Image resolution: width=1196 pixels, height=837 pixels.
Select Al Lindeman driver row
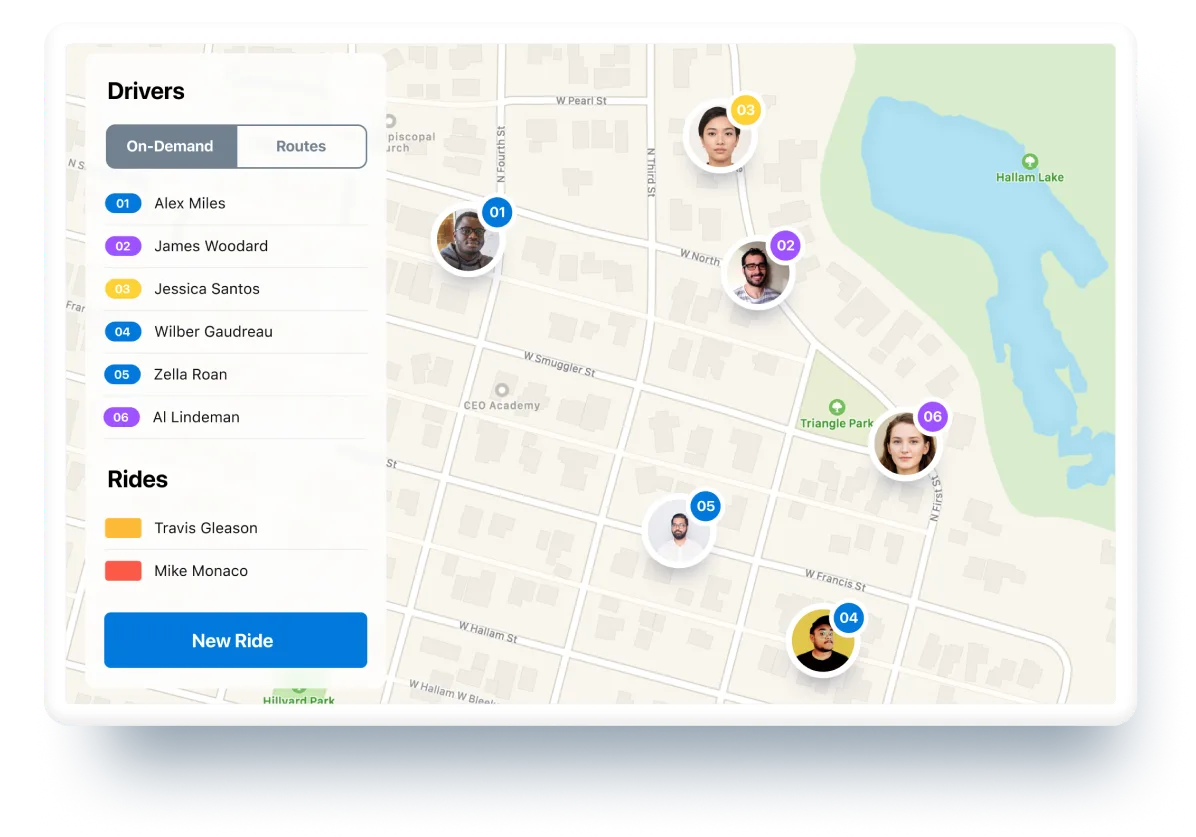pyautogui.click(x=236, y=417)
